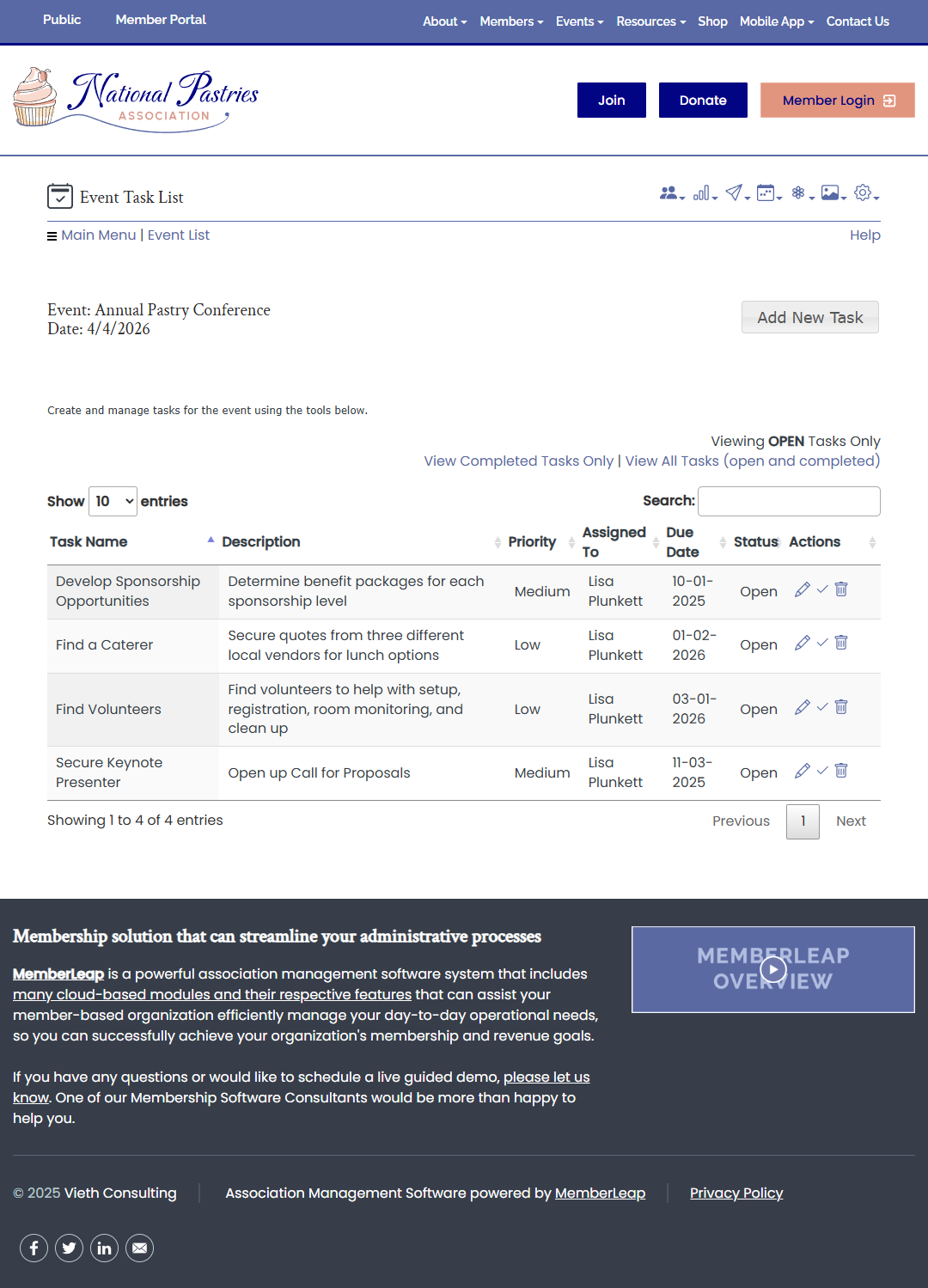The image size is (928, 1288).
Task: Open the settings gear icon menu
Action: click(866, 193)
